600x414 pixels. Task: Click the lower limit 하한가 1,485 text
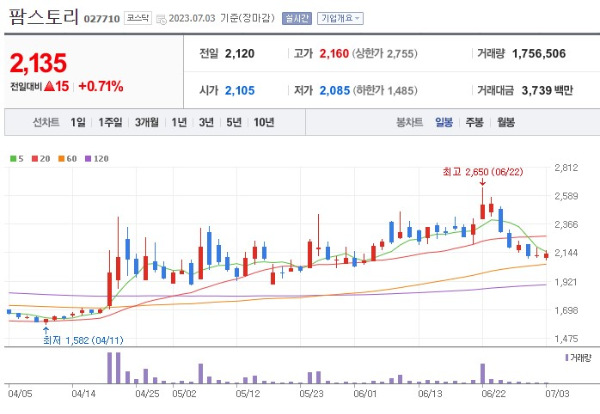click(385, 91)
